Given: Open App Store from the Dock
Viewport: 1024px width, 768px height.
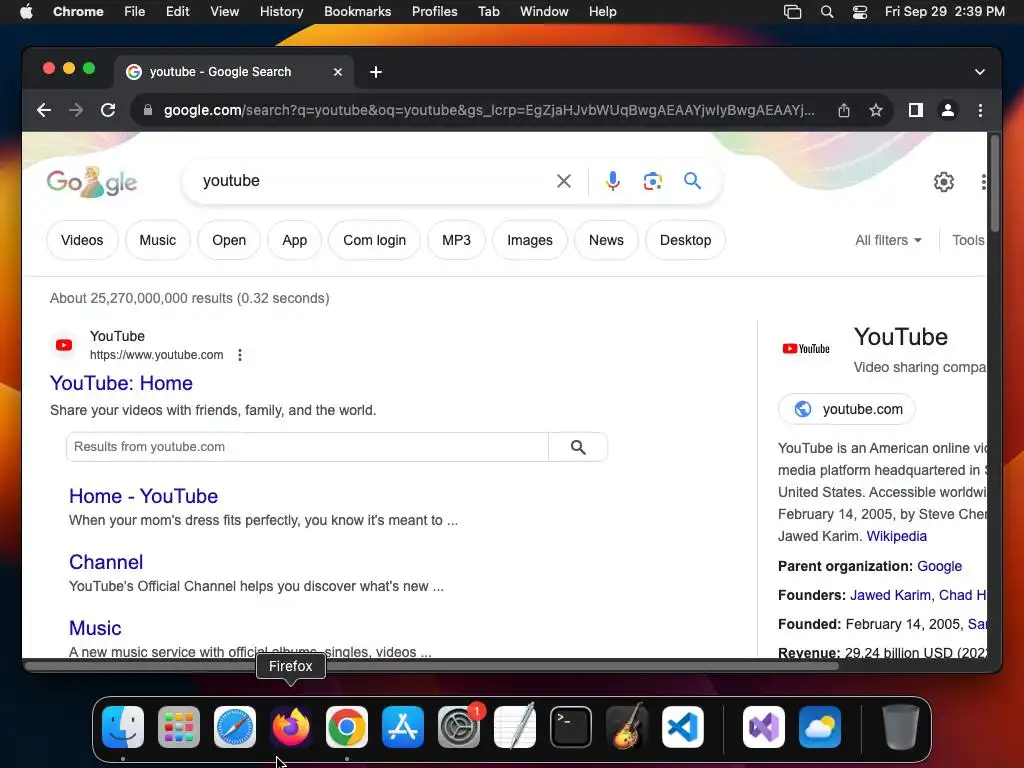Looking at the screenshot, I should tap(403, 727).
